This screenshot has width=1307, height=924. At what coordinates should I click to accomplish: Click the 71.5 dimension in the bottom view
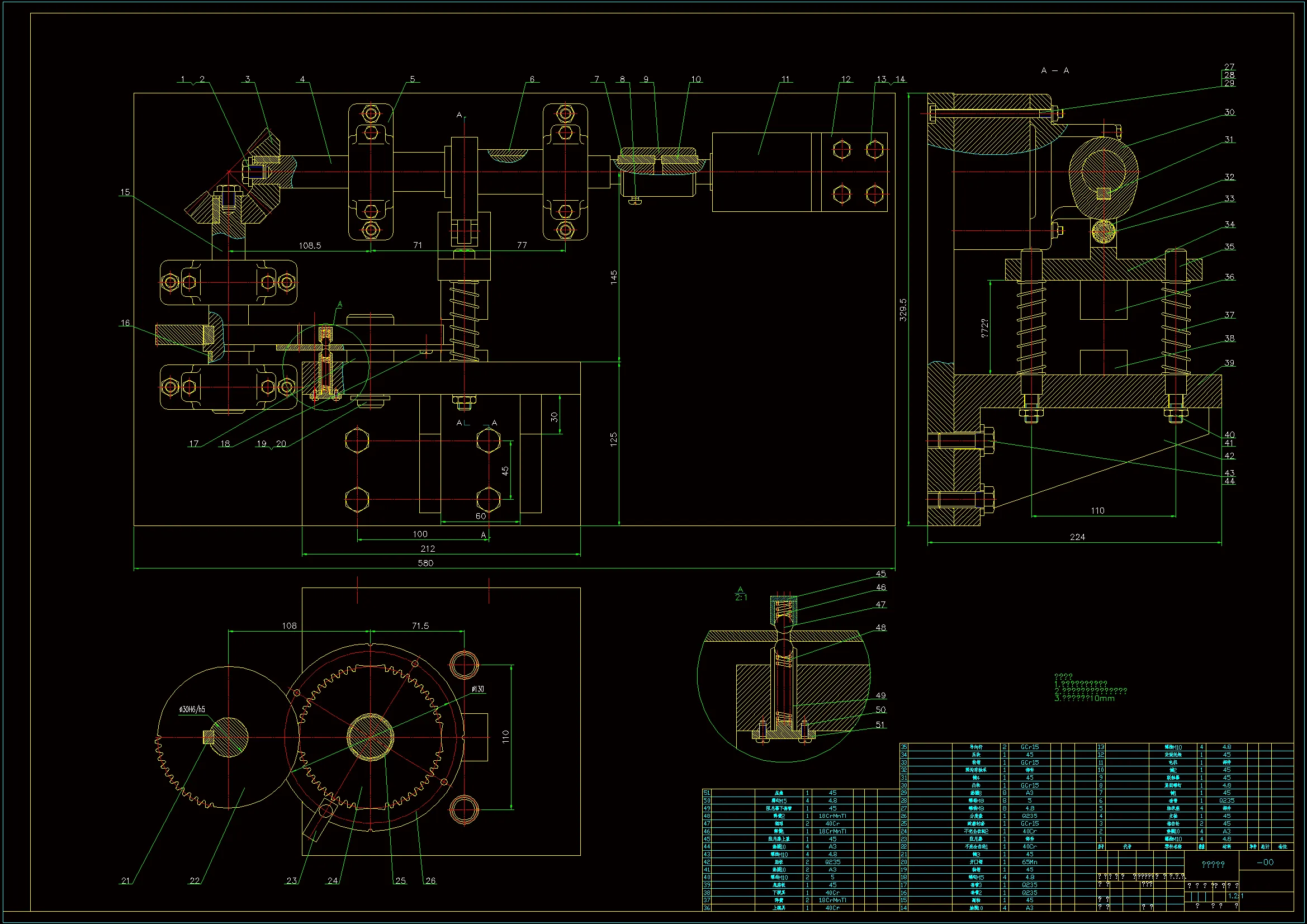tap(420, 626)
